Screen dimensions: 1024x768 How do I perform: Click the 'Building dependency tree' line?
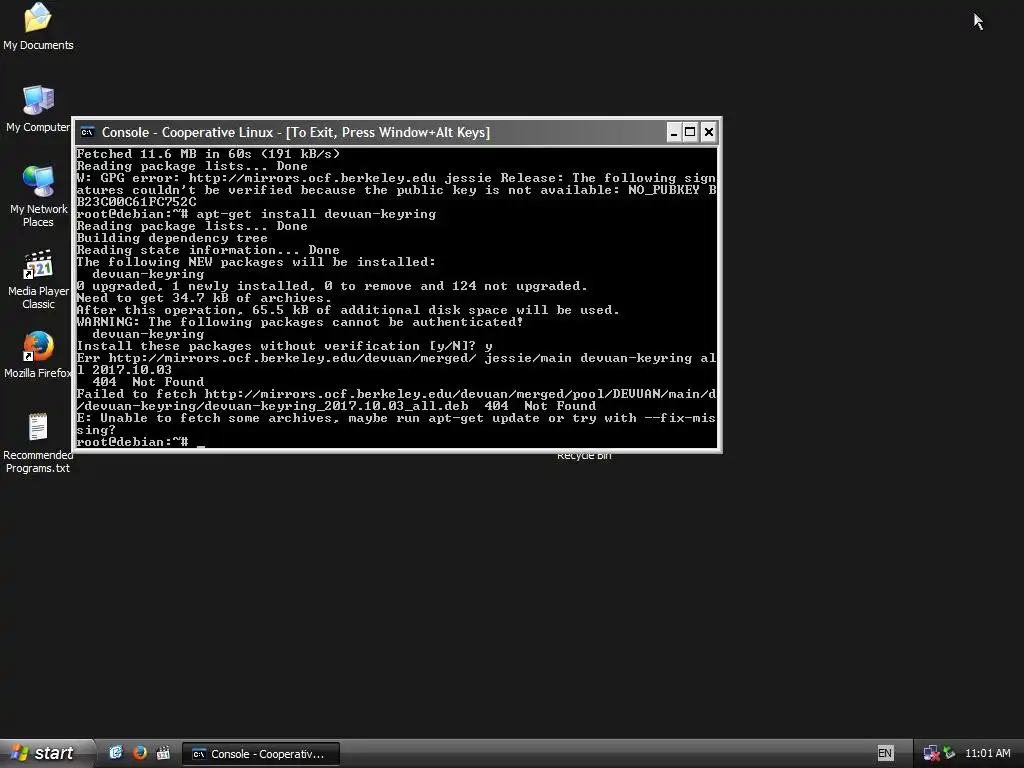[172, 238]
